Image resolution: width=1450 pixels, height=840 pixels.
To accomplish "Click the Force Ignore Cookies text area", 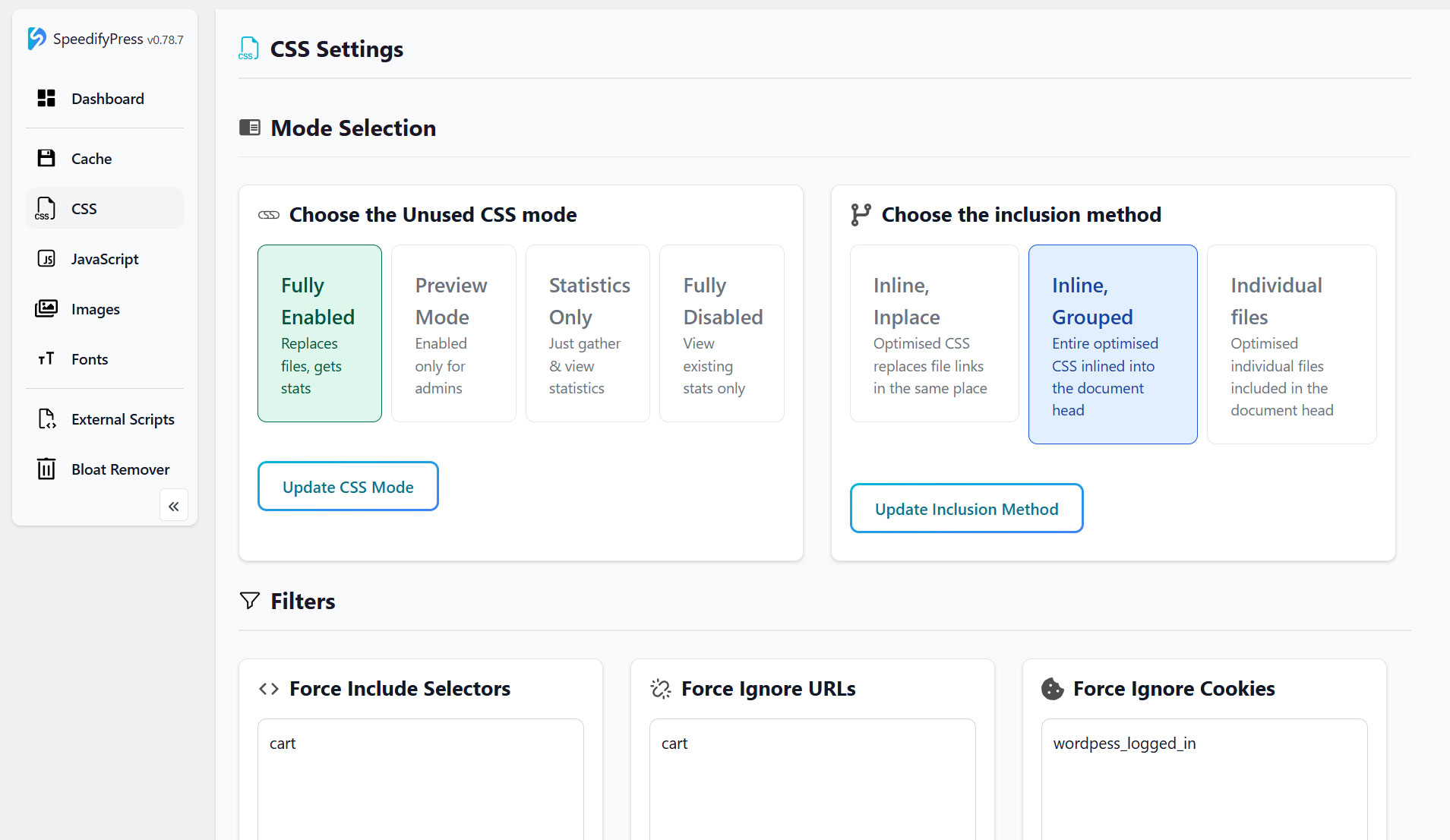I will tap(1204, 779).
